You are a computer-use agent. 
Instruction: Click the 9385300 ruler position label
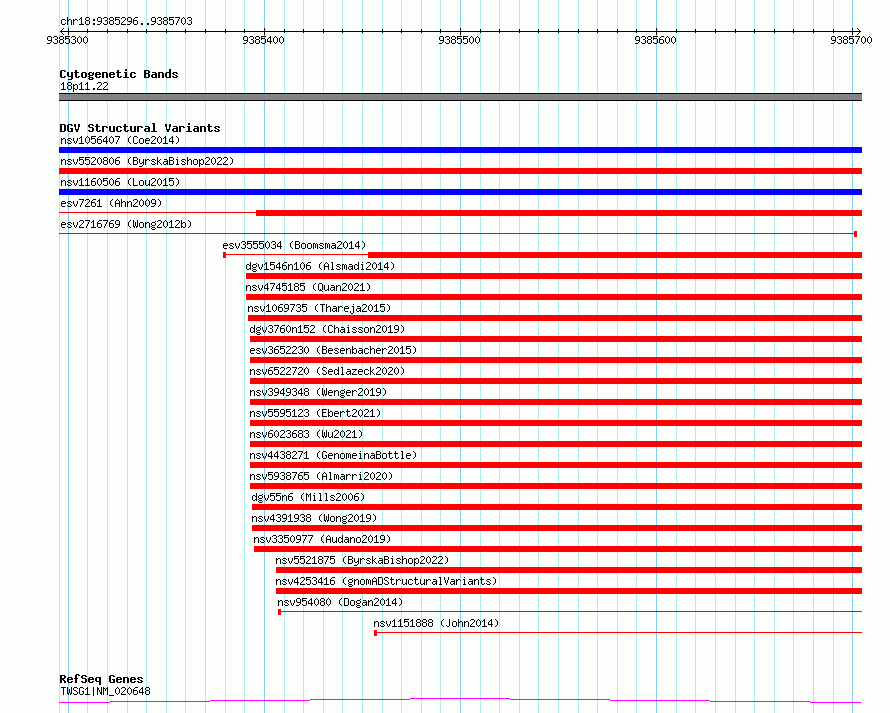click(68, 40)
